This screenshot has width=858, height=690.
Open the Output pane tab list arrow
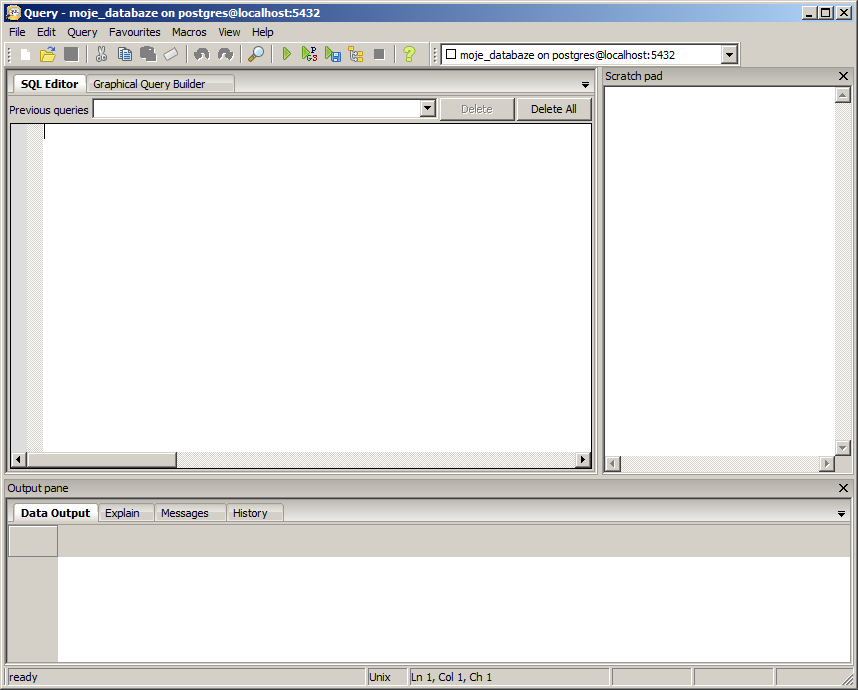[842, 513]
